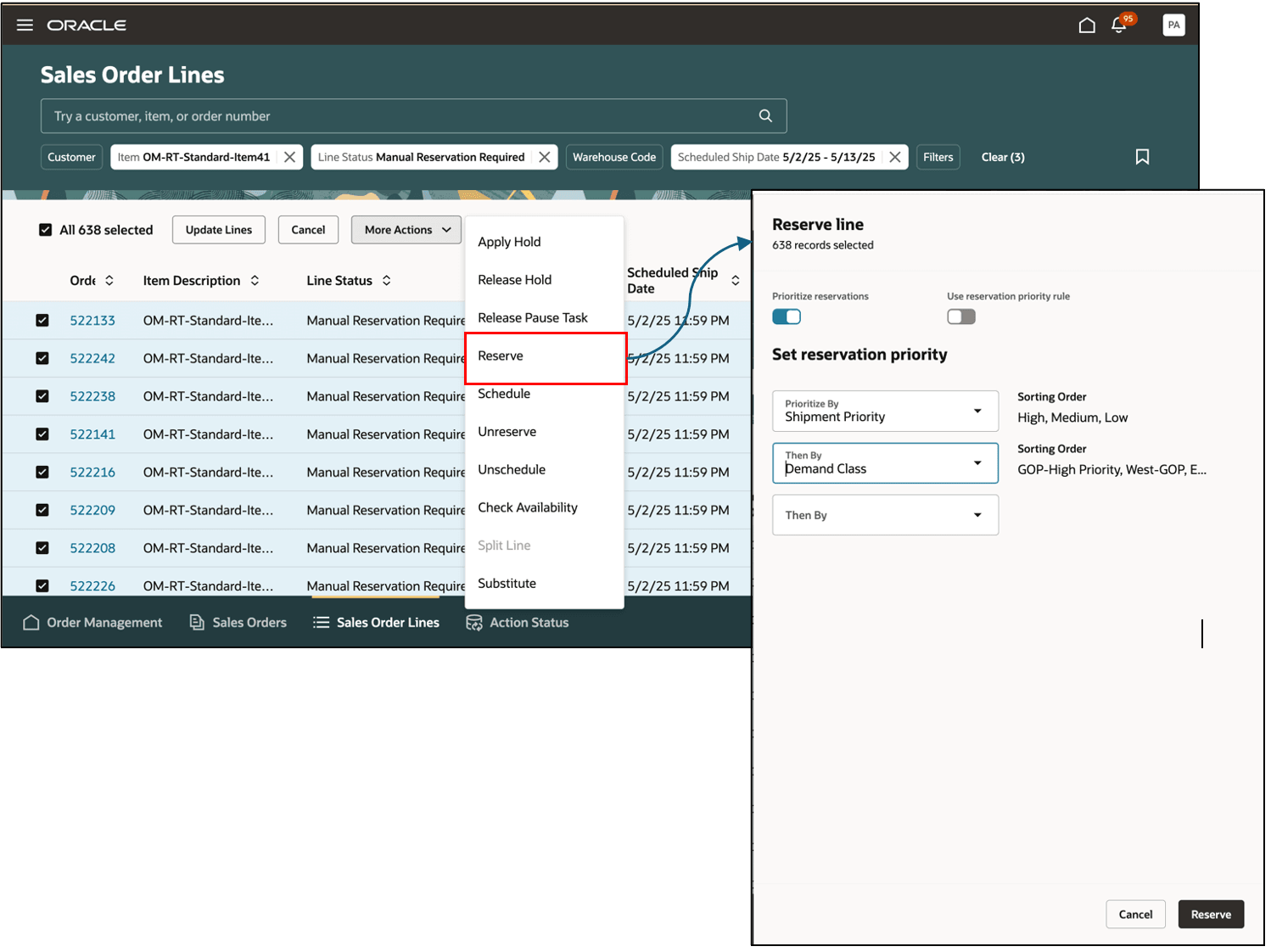
Task: Uncheck the All 638 selected checkbox
Action: coord(46,230)
